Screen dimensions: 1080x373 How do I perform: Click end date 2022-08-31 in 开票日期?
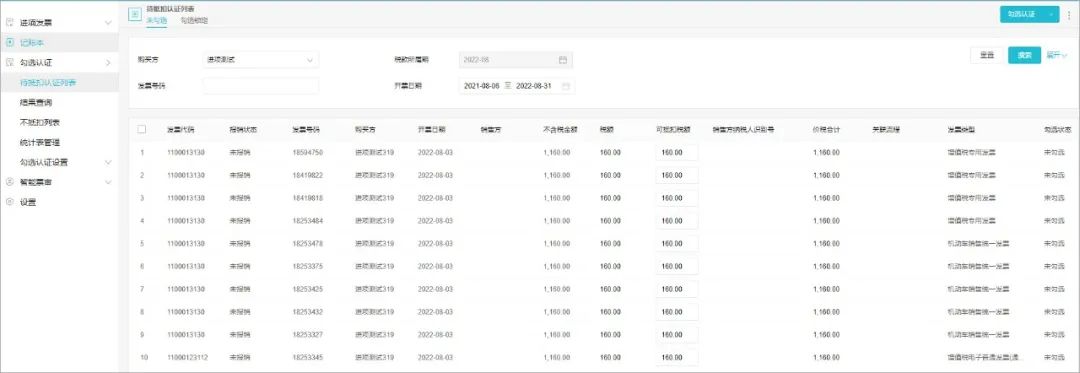(x=535, y=86)
